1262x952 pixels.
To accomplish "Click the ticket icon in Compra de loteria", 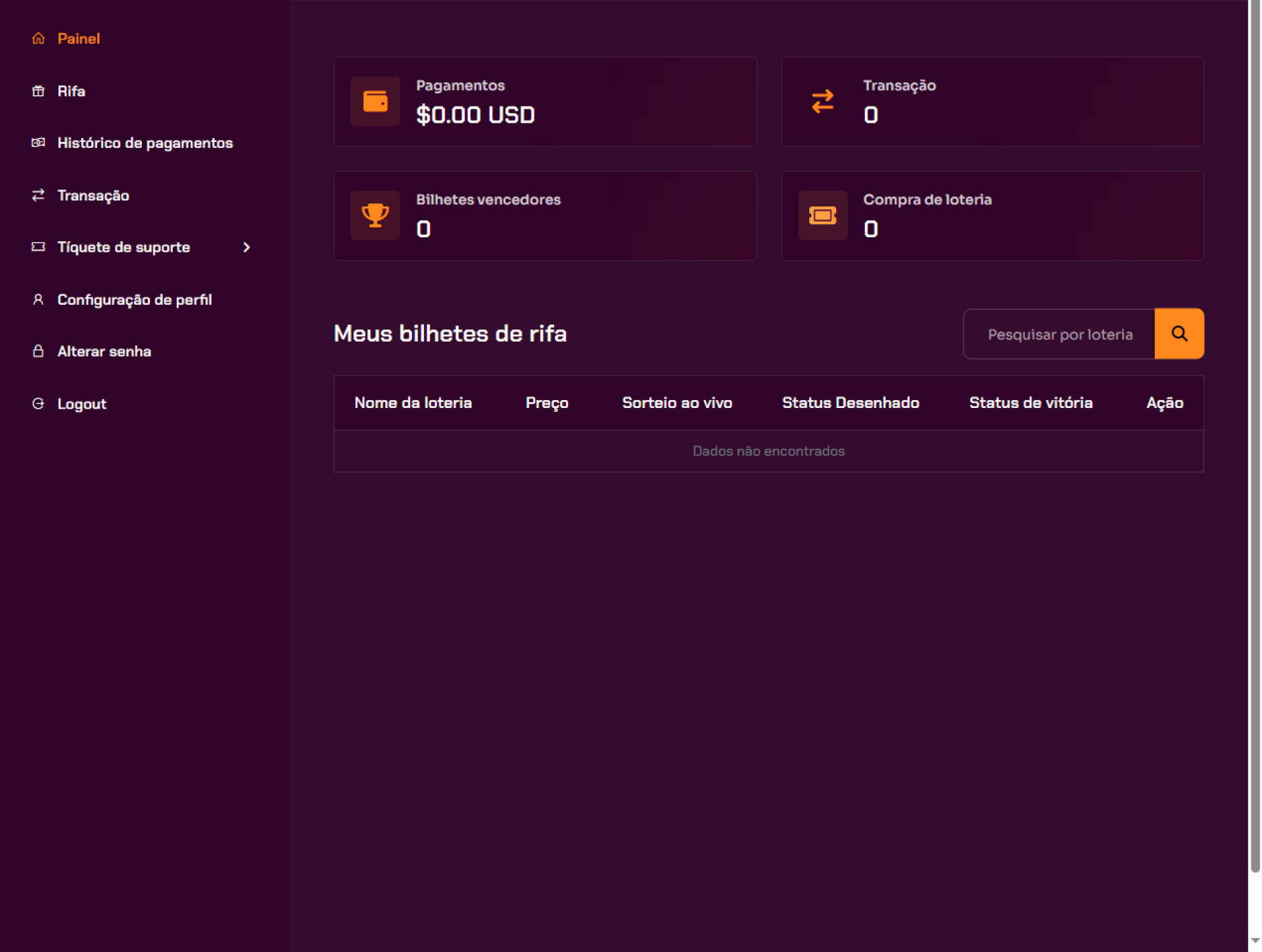I will click(822, 215).
